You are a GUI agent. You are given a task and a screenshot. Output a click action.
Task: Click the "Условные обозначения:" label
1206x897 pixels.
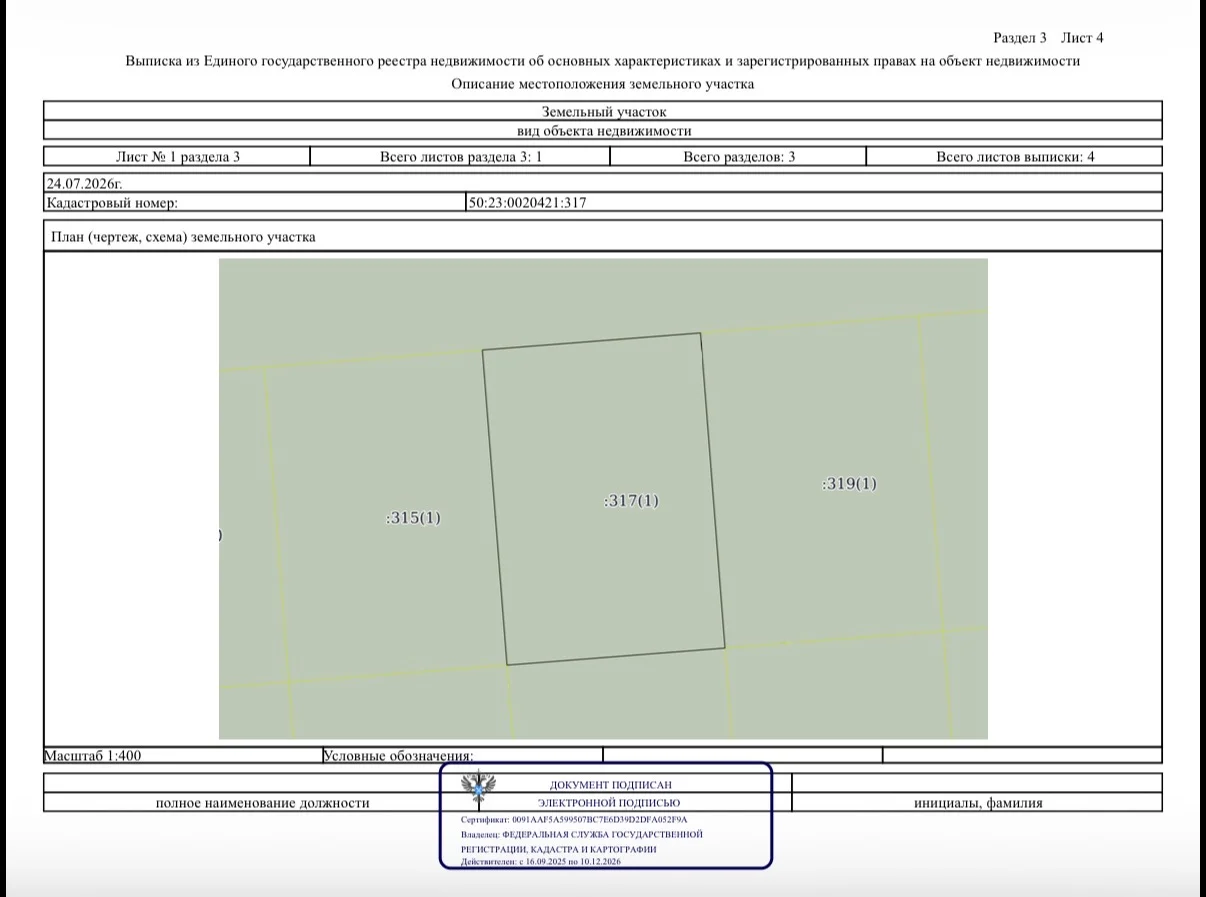(x=398, y=756)
